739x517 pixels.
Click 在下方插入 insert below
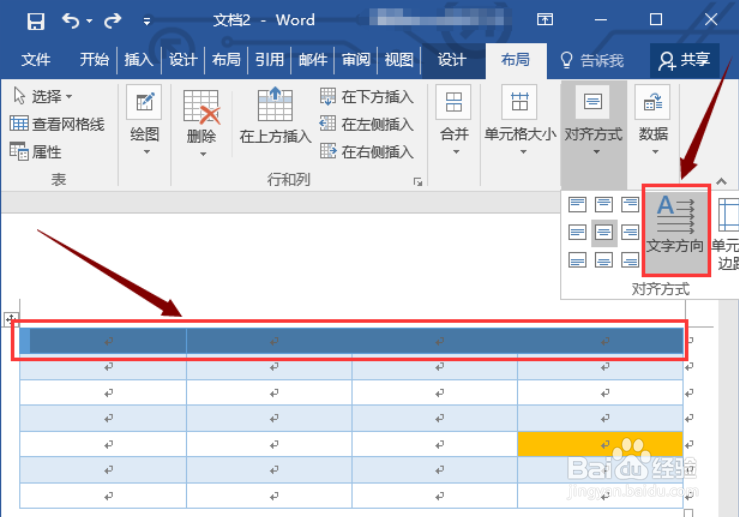367,97
